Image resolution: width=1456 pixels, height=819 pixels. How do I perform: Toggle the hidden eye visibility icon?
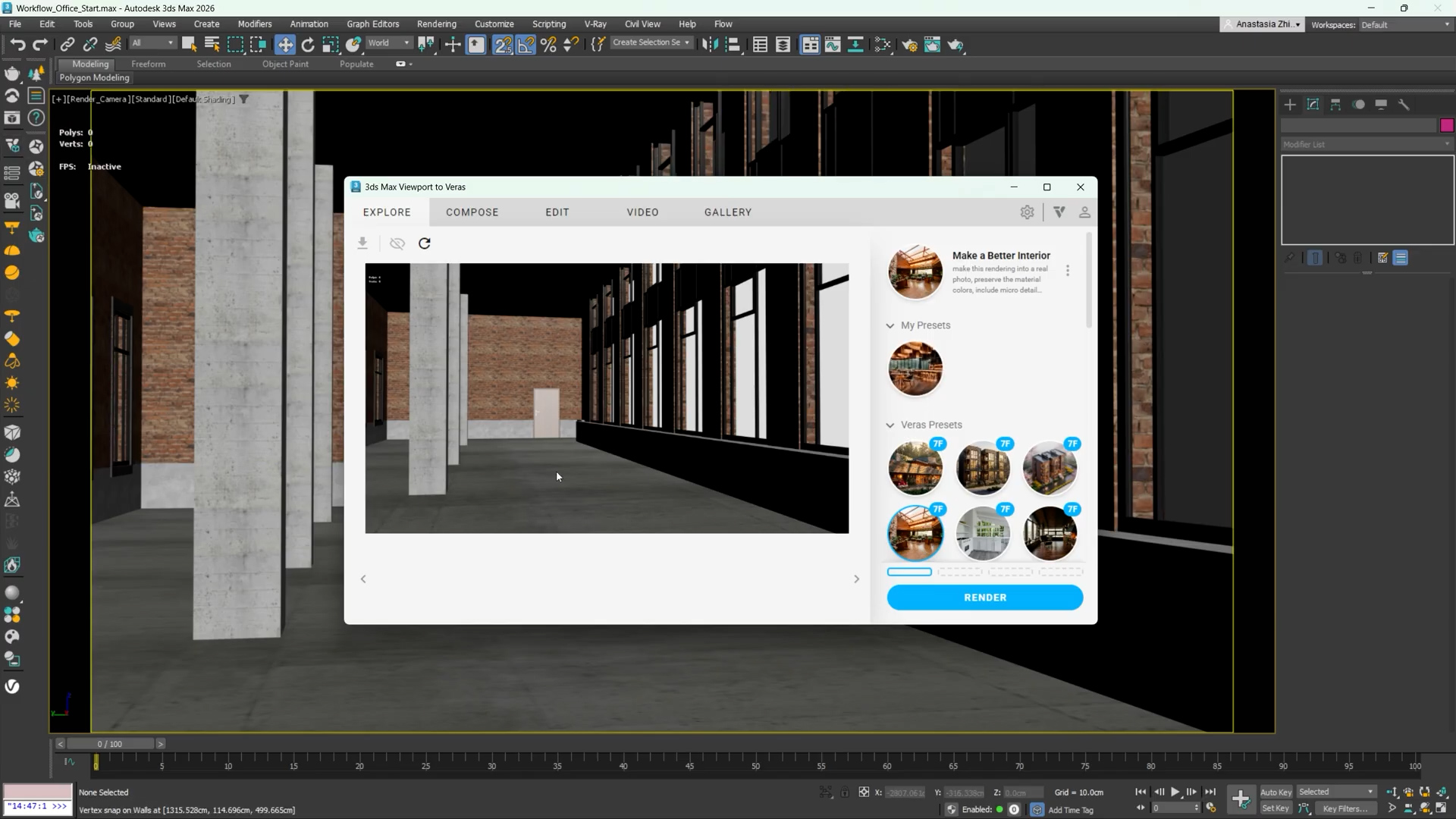[397, 243]
